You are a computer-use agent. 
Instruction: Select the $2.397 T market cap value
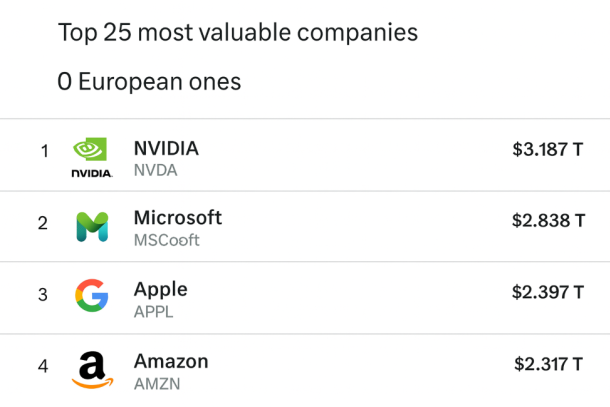coord(548,292)
